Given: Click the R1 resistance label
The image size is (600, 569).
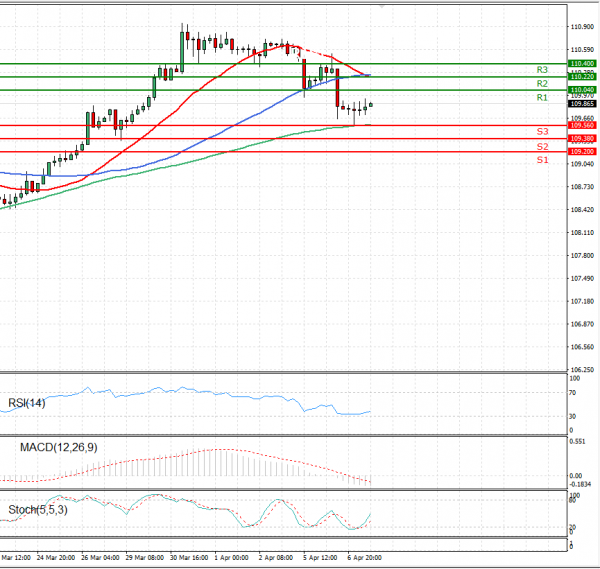Looking at the screenshot, I should pos(541,98).
